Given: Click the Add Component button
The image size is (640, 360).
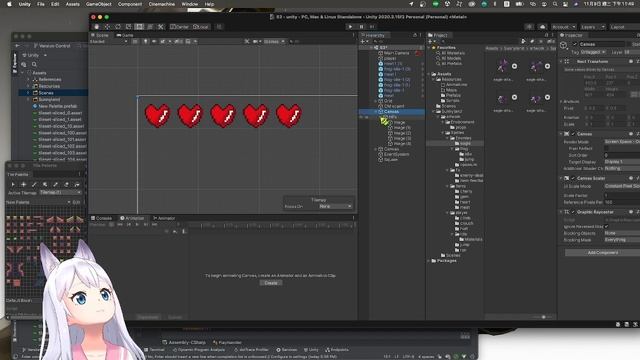Looking at the screenshot, I should point(602,253).
